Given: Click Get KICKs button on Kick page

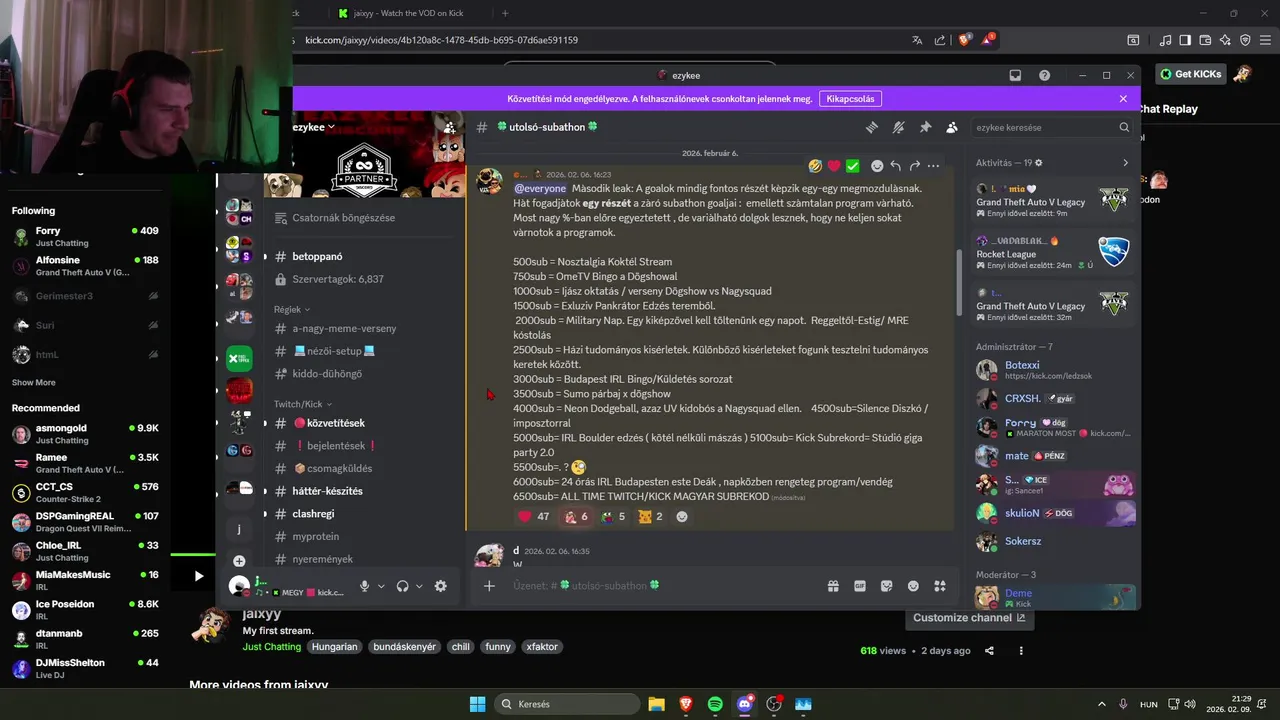Looking at the screenshot, I should [1190, 74].
